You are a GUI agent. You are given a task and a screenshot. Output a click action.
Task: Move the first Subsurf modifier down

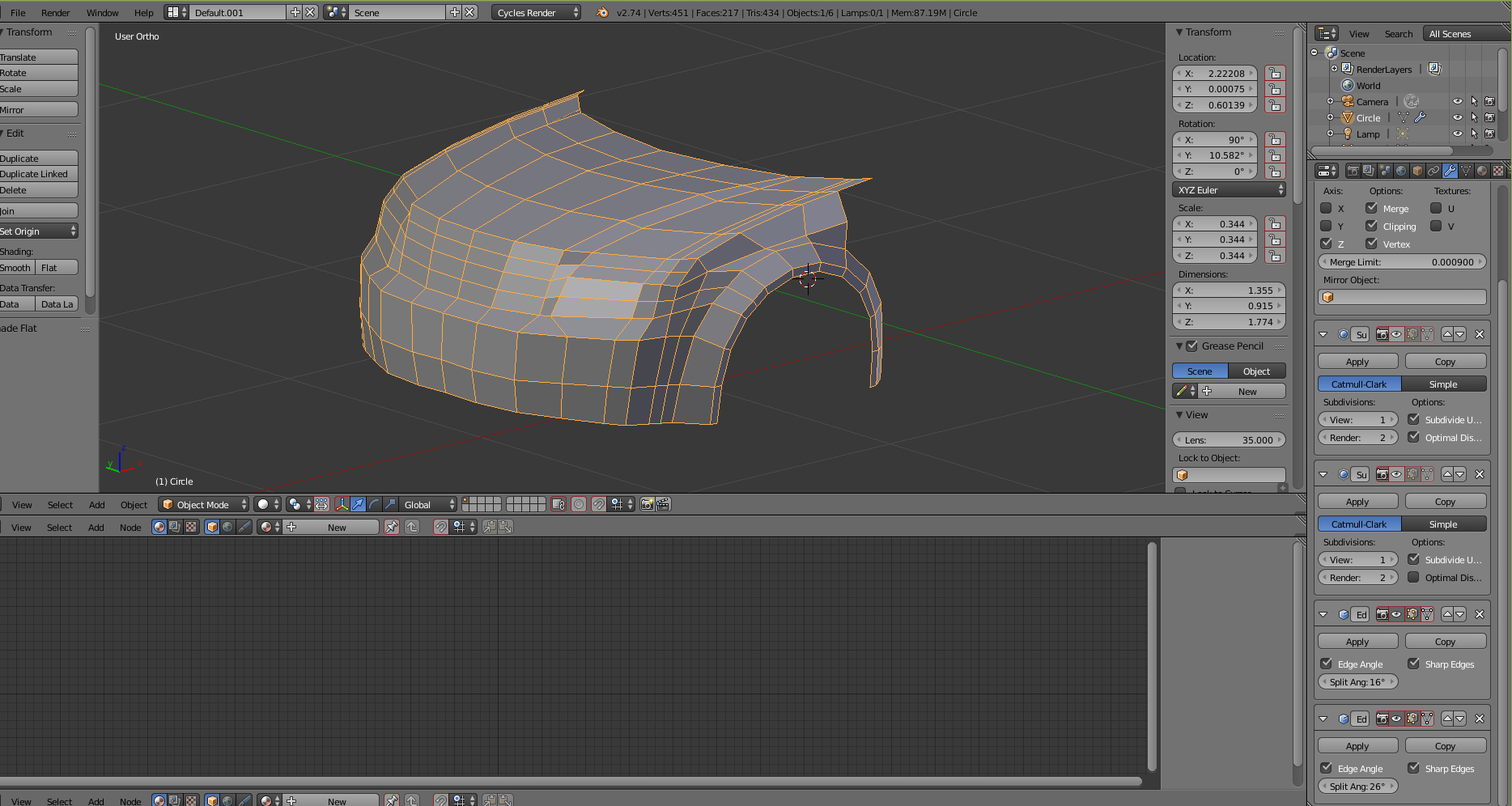coord(1460,334)
